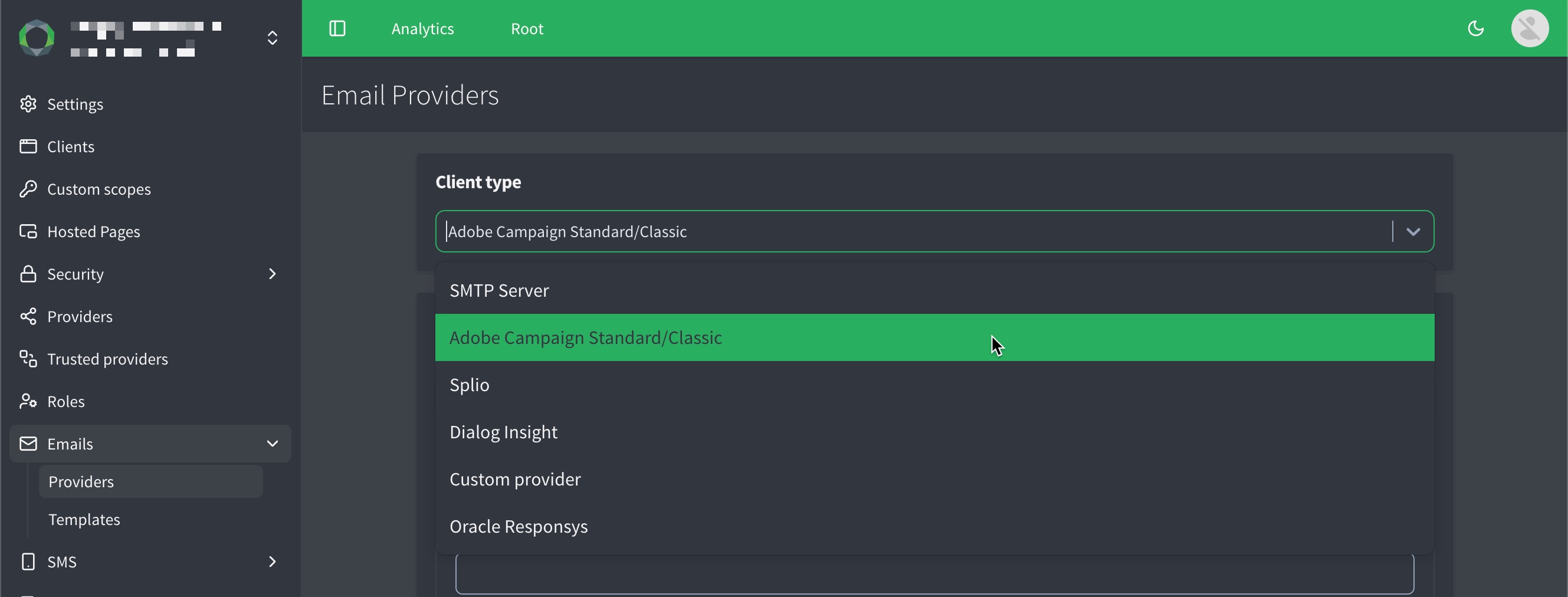Open Providers under Emails

(150, 481)
